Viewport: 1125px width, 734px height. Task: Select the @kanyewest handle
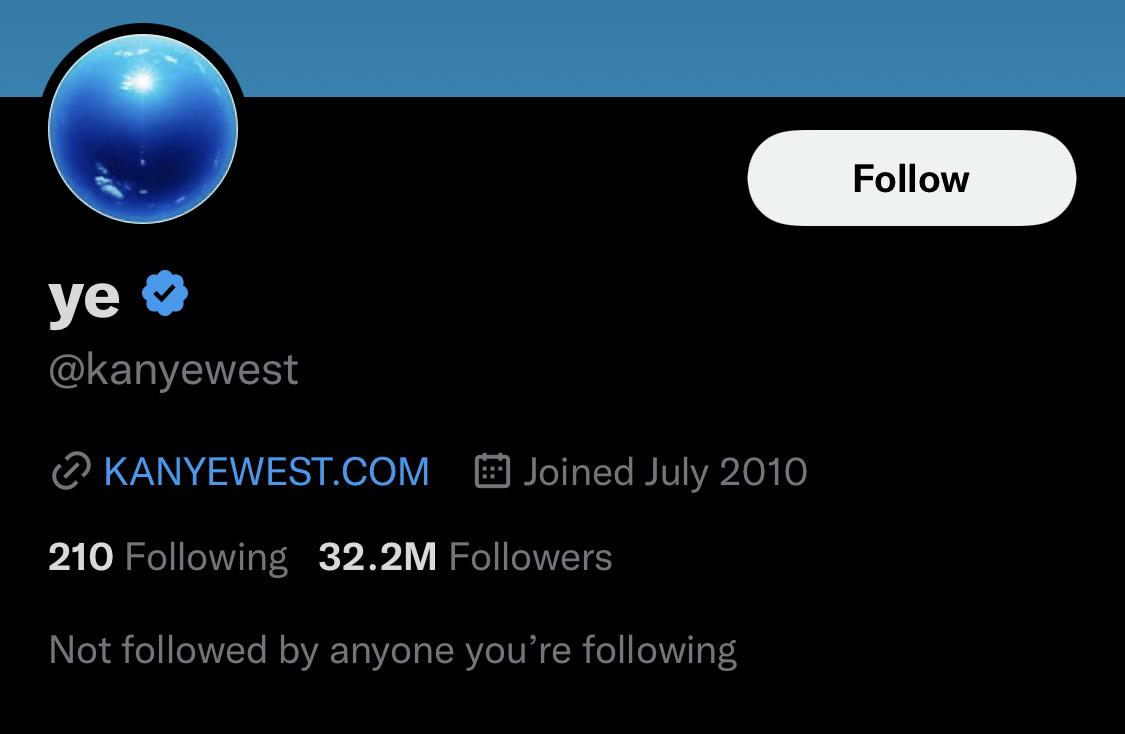click(173, 370)
